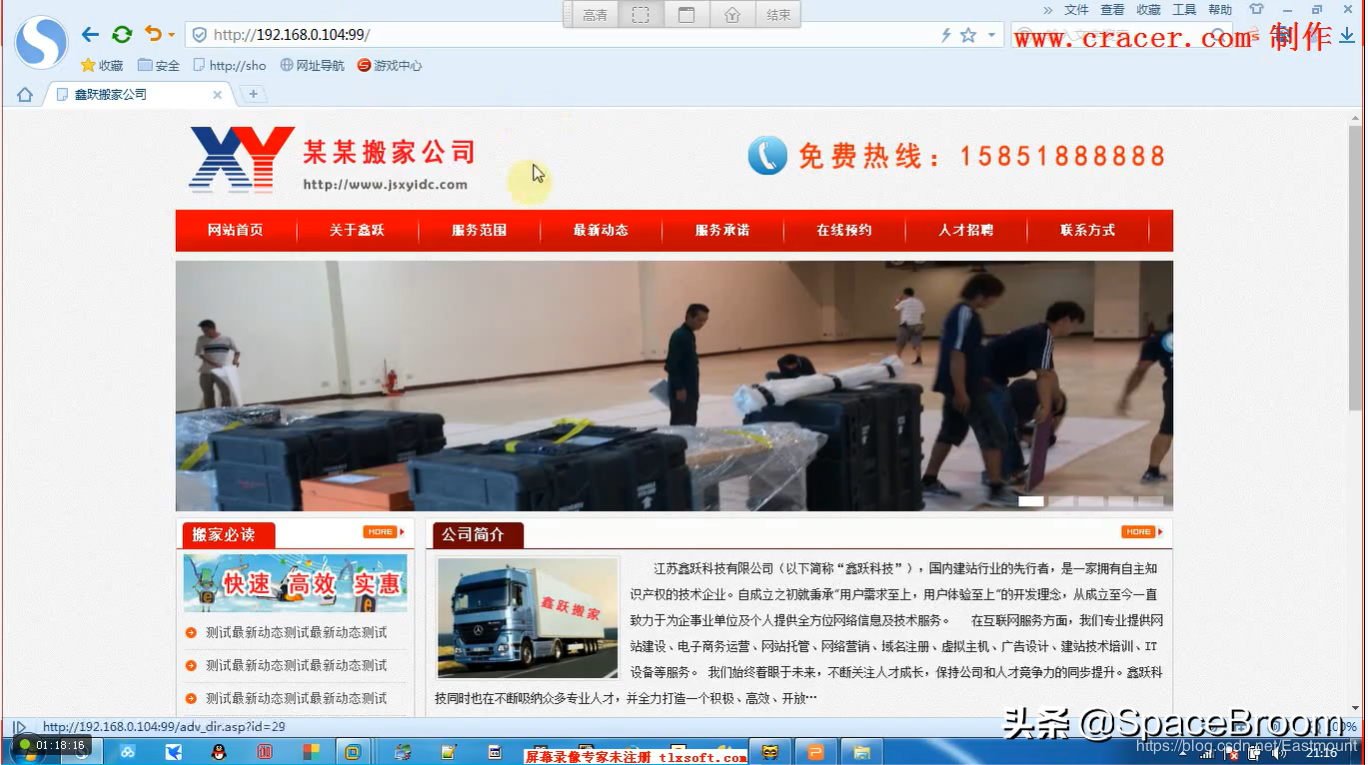Close the 鑫跃搬家公司 tab
The height and width of the screenshot is (765, 1368).
coord(217,95)
